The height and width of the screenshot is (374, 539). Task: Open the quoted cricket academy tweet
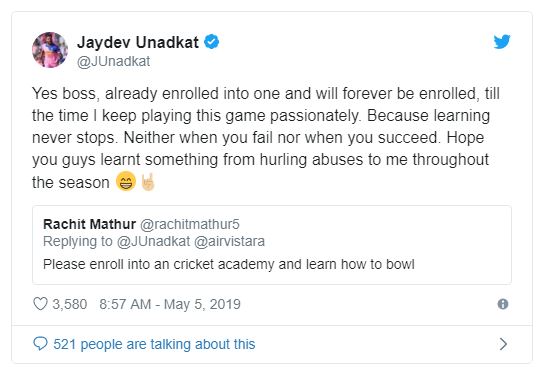272,245
